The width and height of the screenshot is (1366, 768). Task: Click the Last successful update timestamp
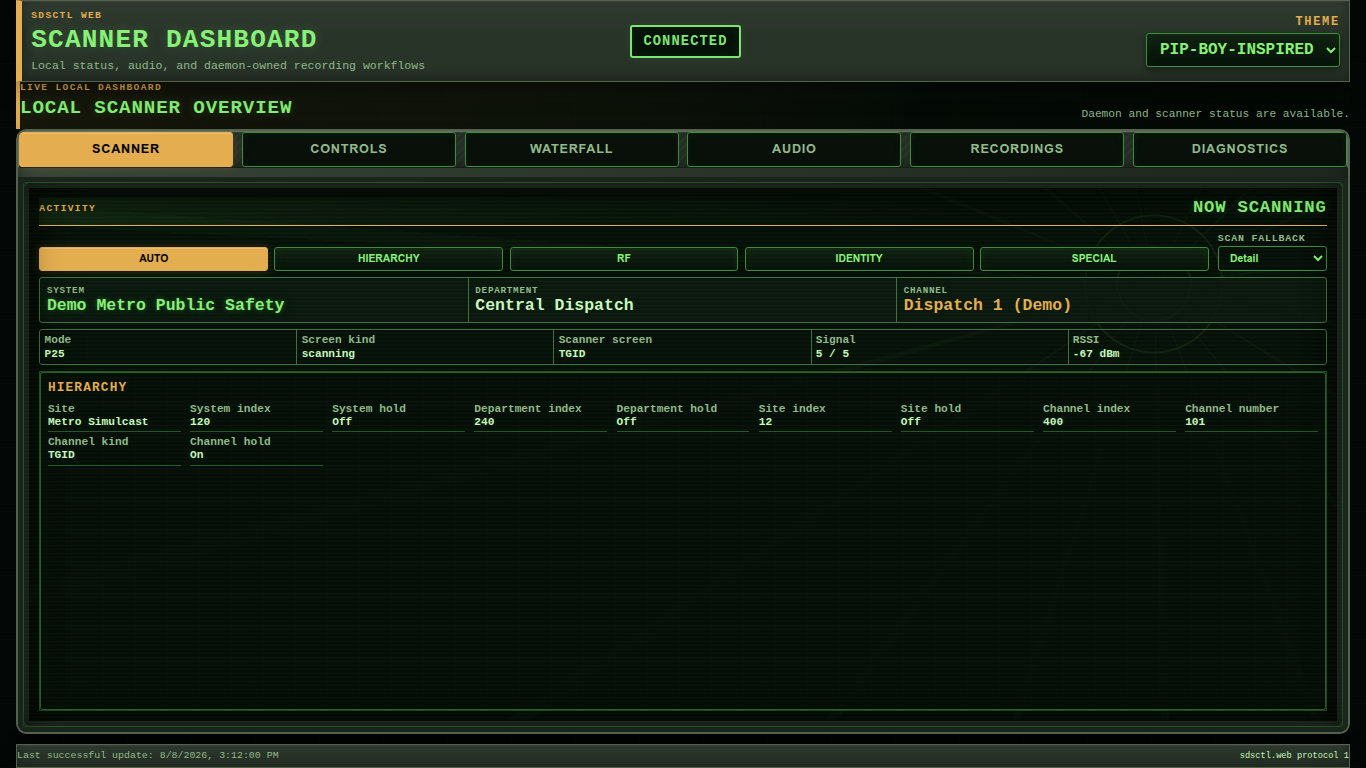pos(148,755)
